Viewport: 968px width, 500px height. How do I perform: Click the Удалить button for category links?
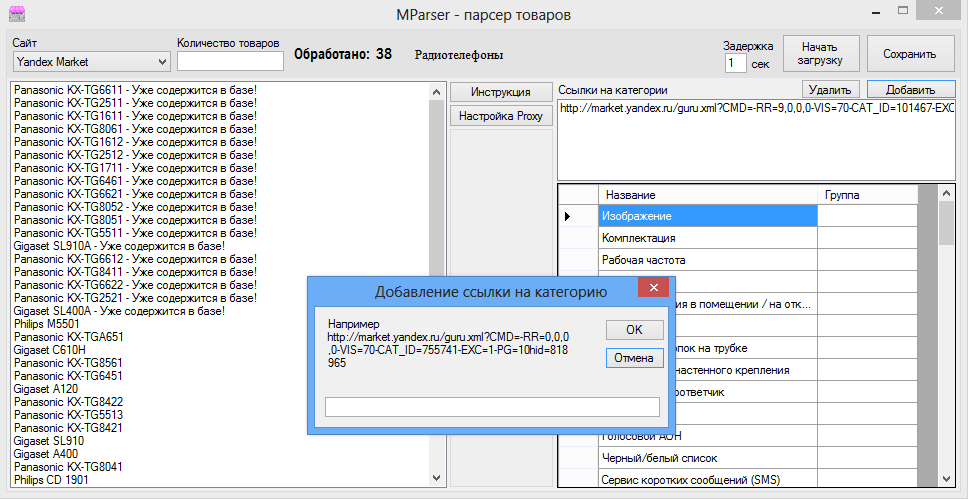pyautogui.click(x=831, y=90)
